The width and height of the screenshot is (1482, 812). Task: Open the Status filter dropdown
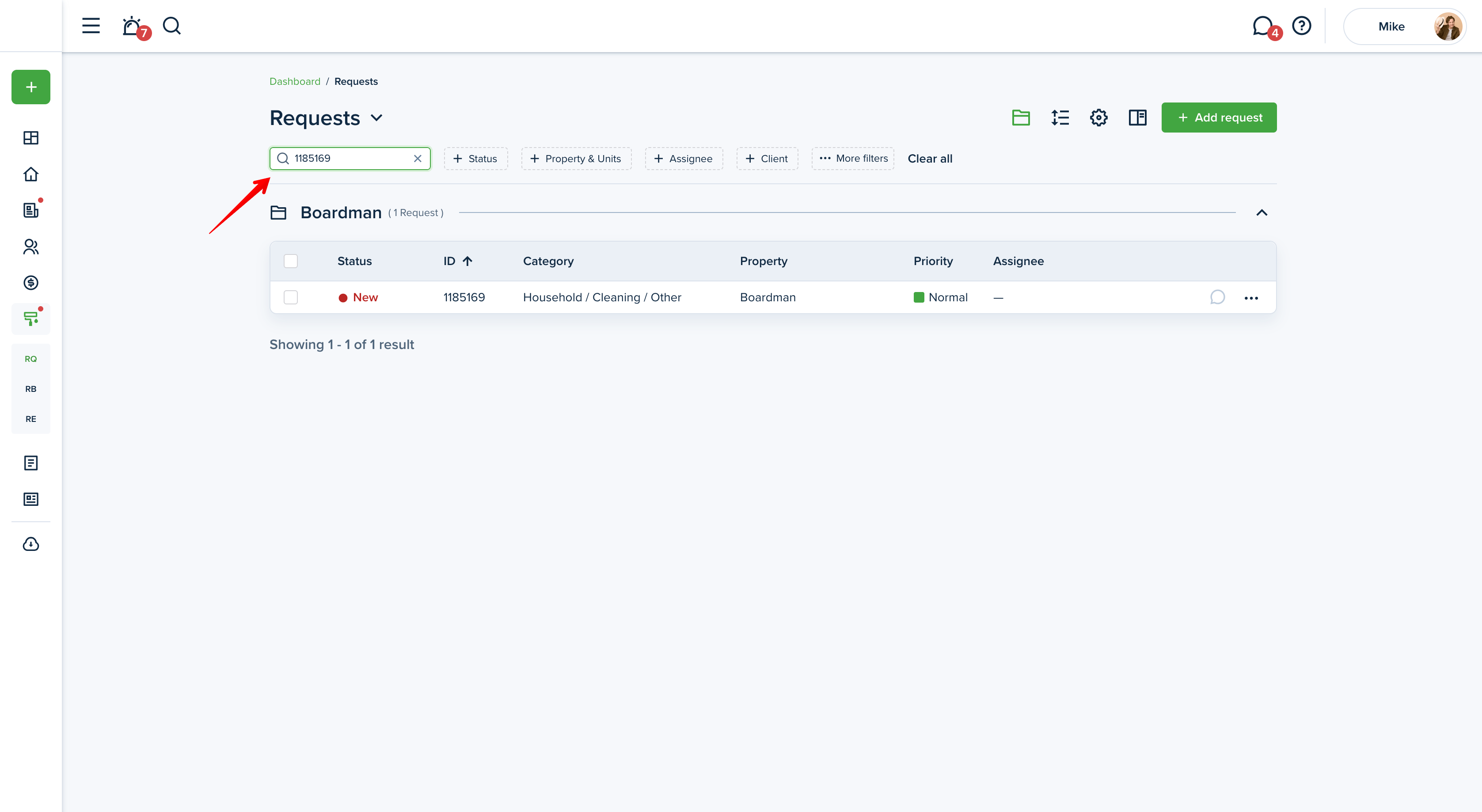475,159
